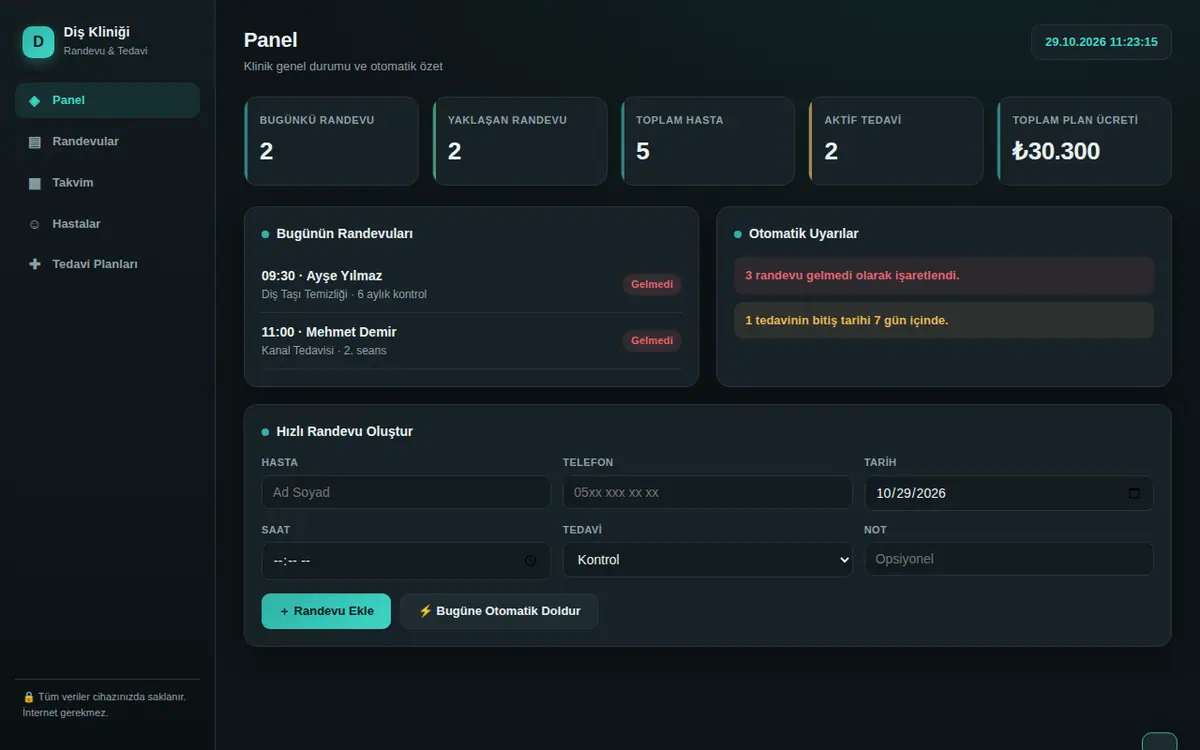Click the Toplam Hasta stat card
This screenshot has width=1200, height=750.
(708, 141)
